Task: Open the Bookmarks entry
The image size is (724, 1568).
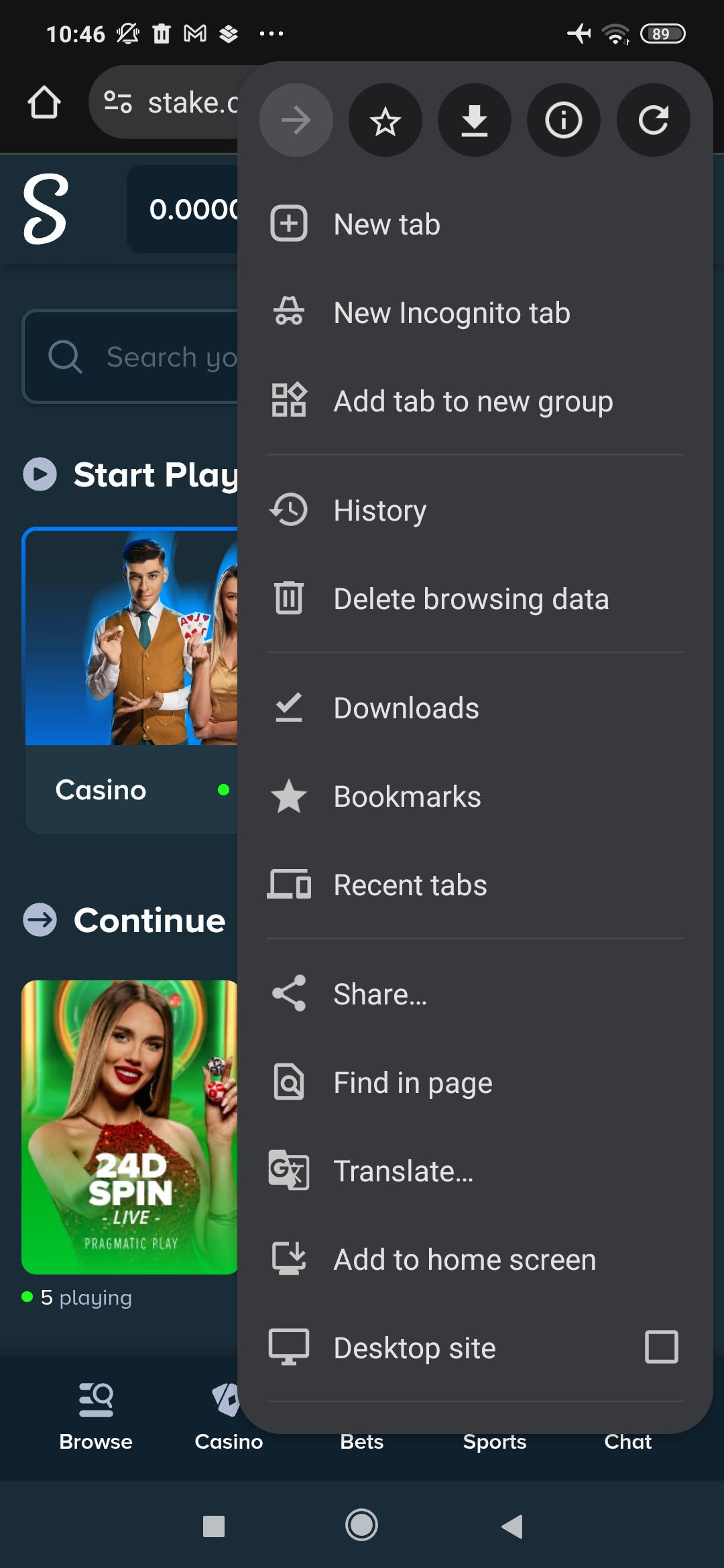Action: pos(475,796)
